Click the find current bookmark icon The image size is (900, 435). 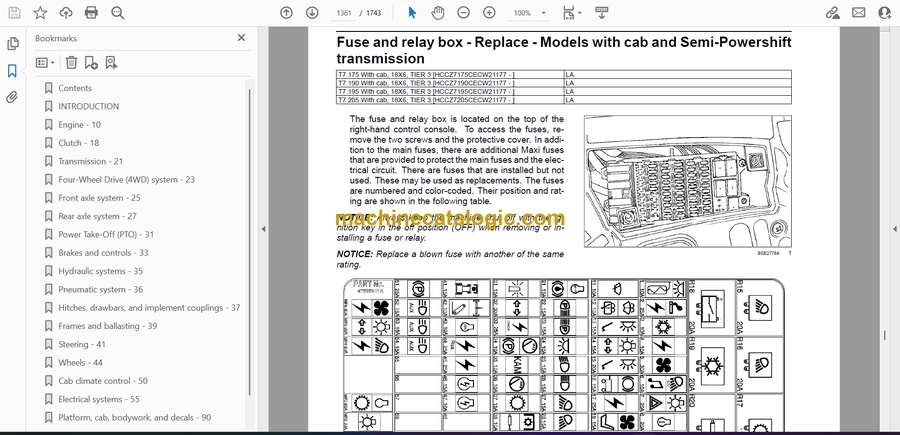click(x=111, y=63)
